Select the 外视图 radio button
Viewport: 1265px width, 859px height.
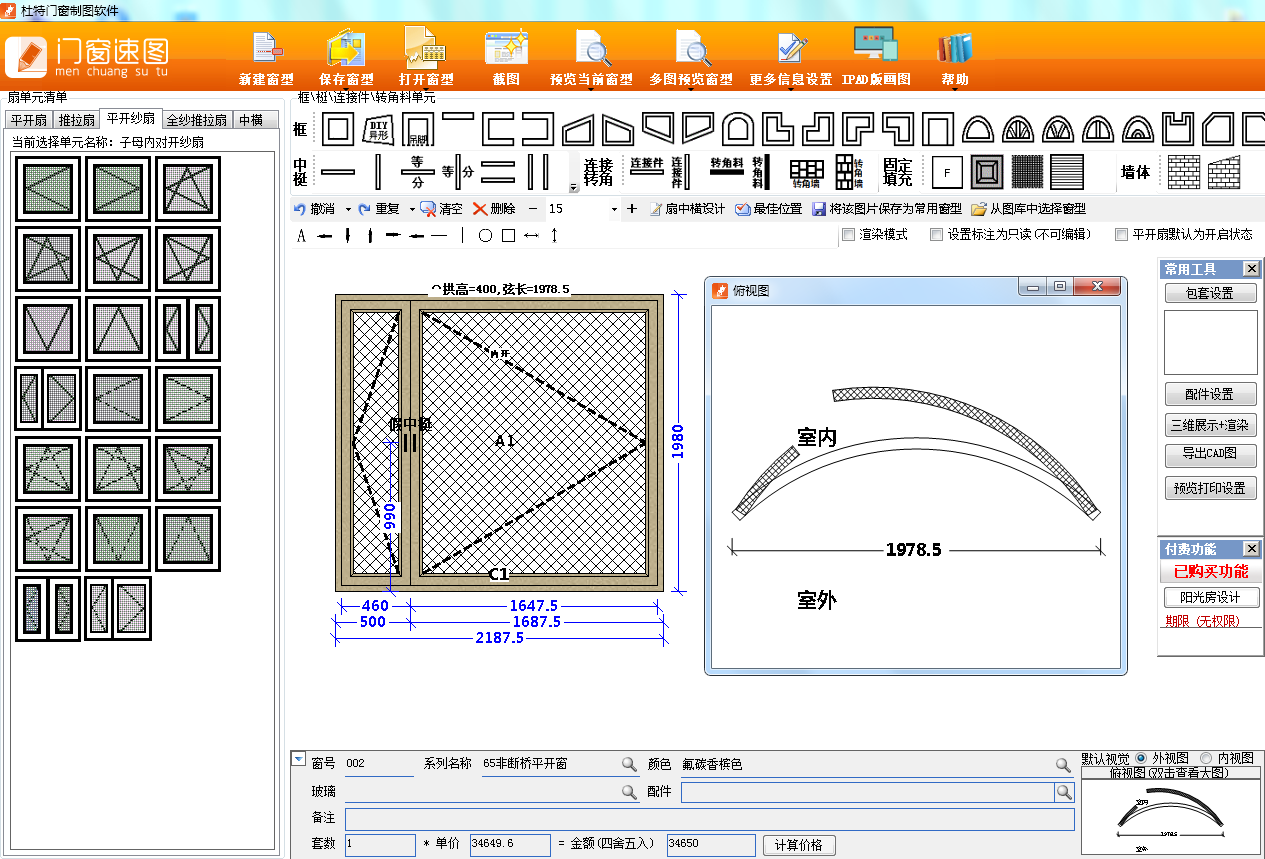coord(1142,759)
